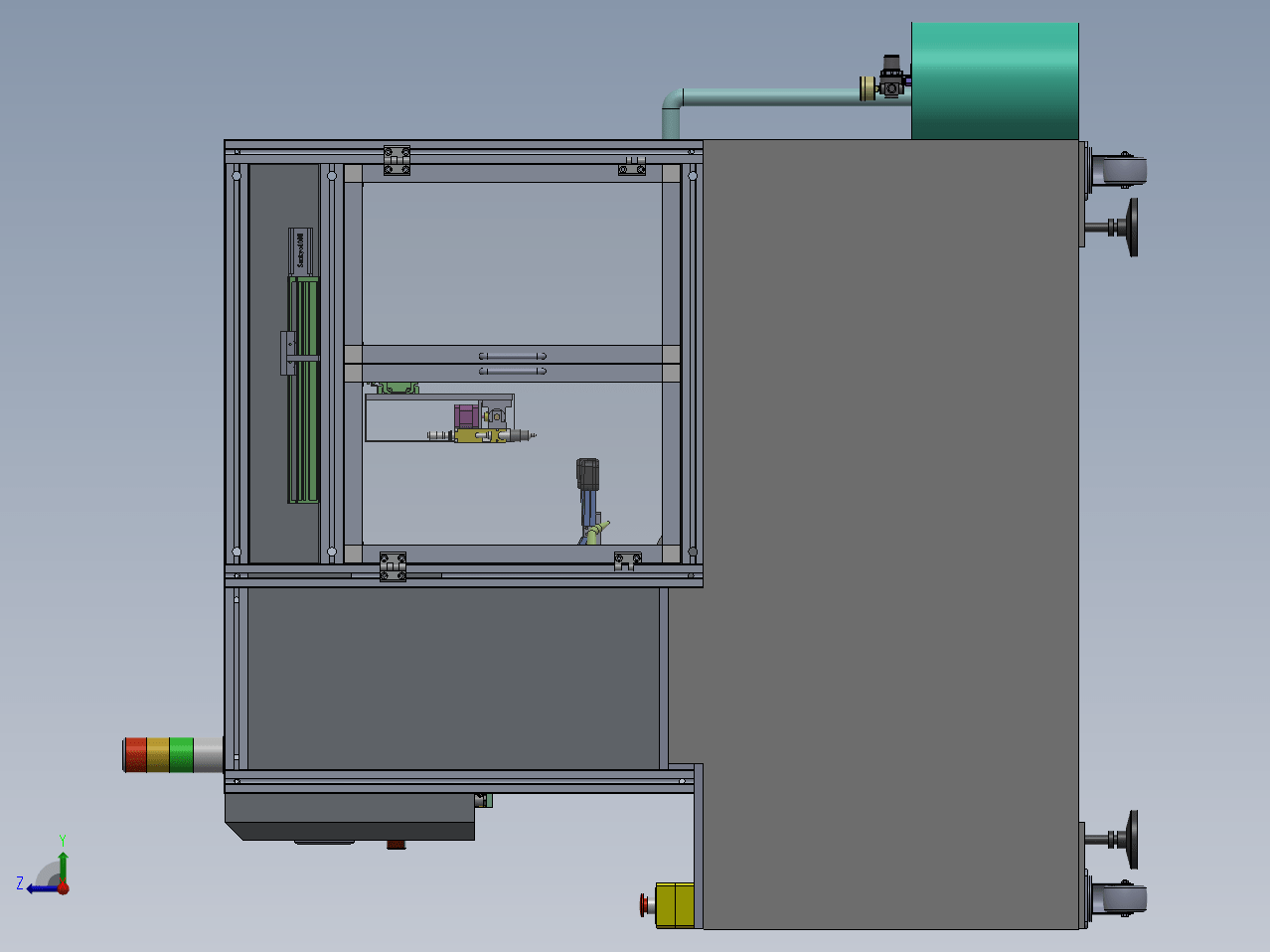The image size is (1270, 952).
Task: Select the black motor above the blue stand
Action: (587, 474)
